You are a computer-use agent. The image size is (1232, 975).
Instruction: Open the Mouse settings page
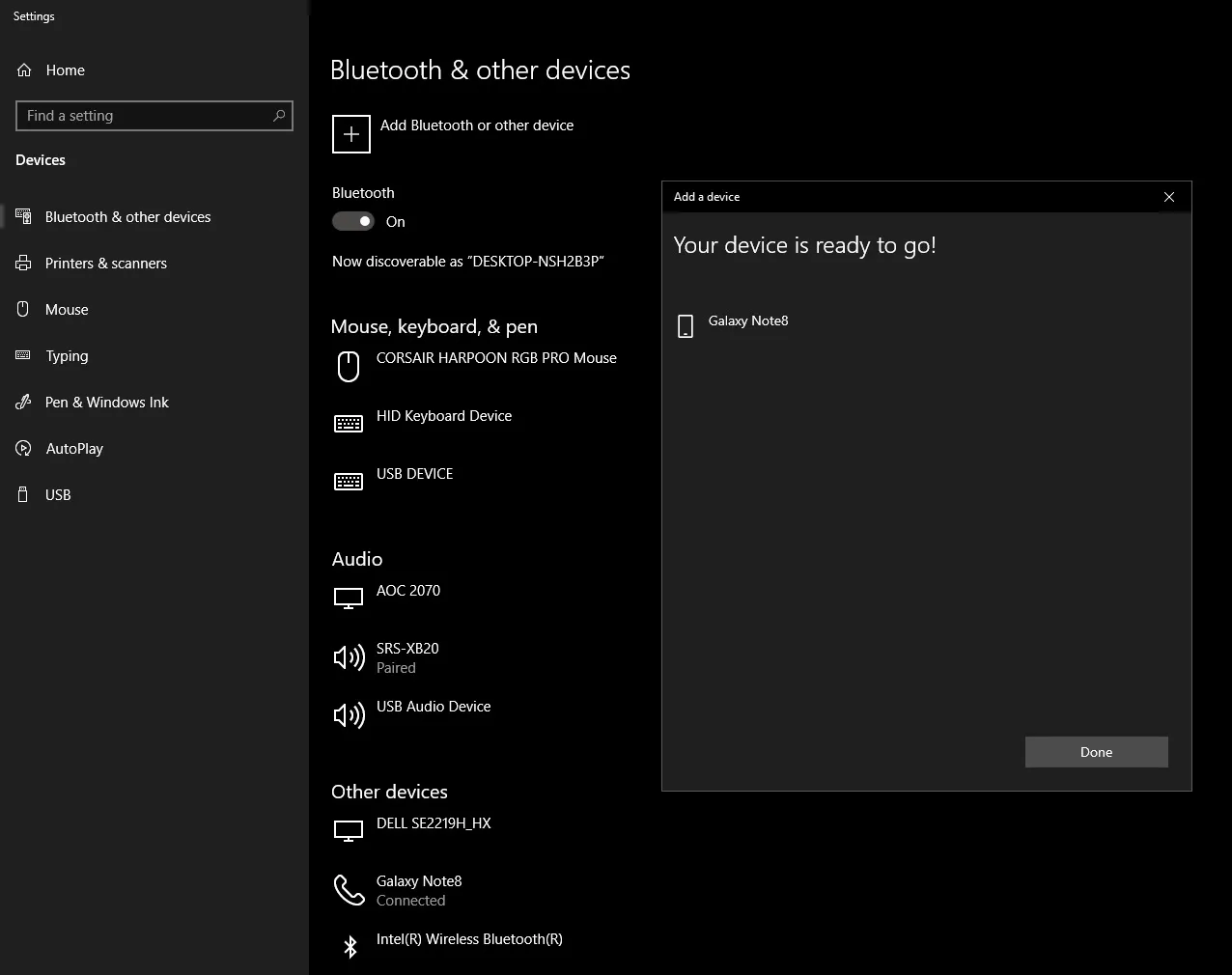tap(67, 310)
